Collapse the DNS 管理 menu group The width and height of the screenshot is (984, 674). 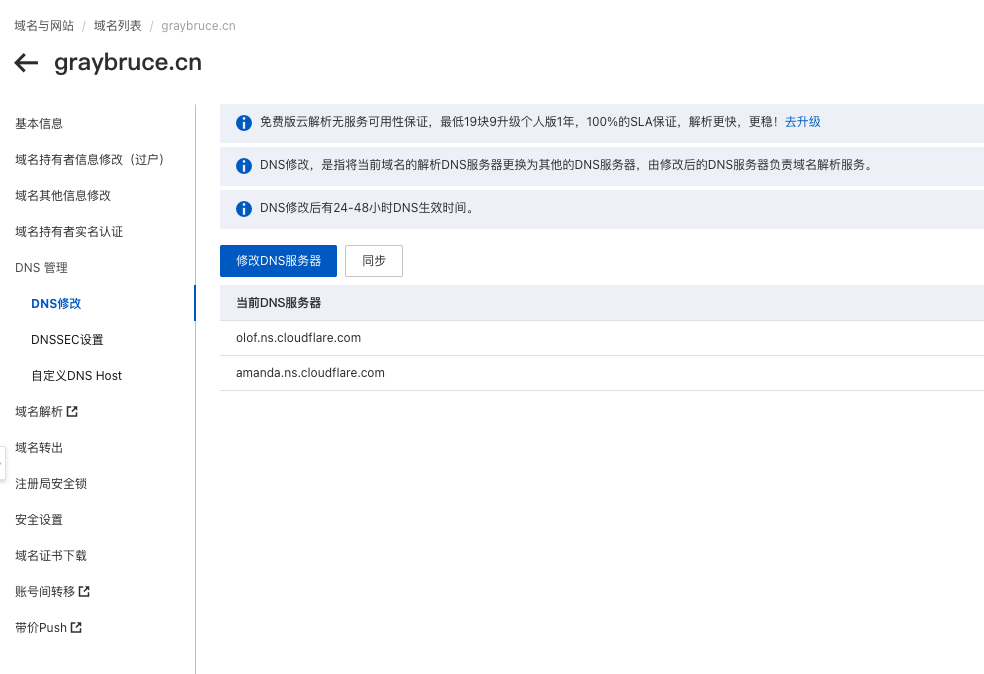click(41, 267)
